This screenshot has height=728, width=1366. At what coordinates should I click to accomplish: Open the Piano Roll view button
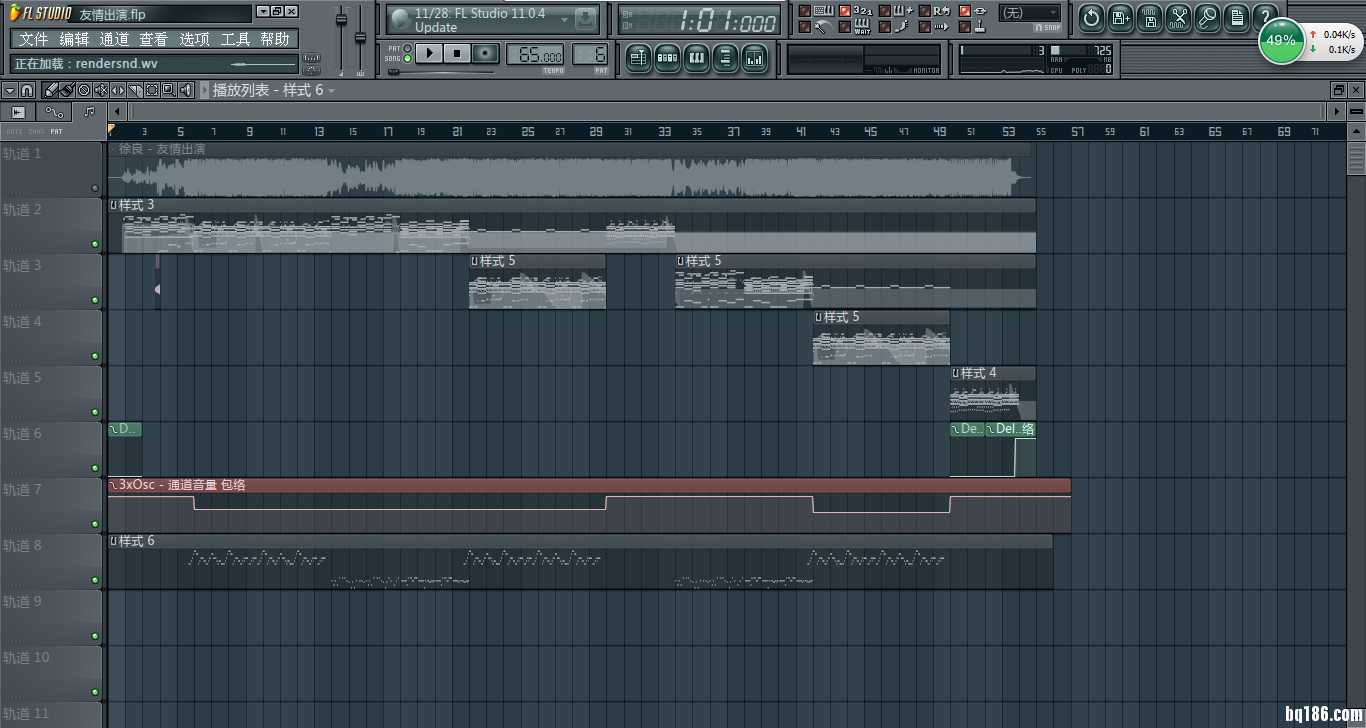697,58
